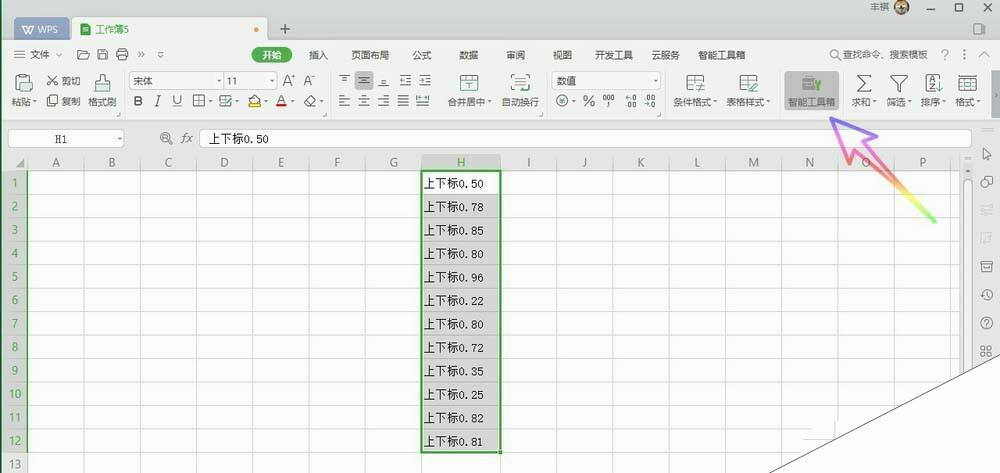Select cell containing 上下标0.96
Viewport: 1000px width, 473px height.
(461, 277)
